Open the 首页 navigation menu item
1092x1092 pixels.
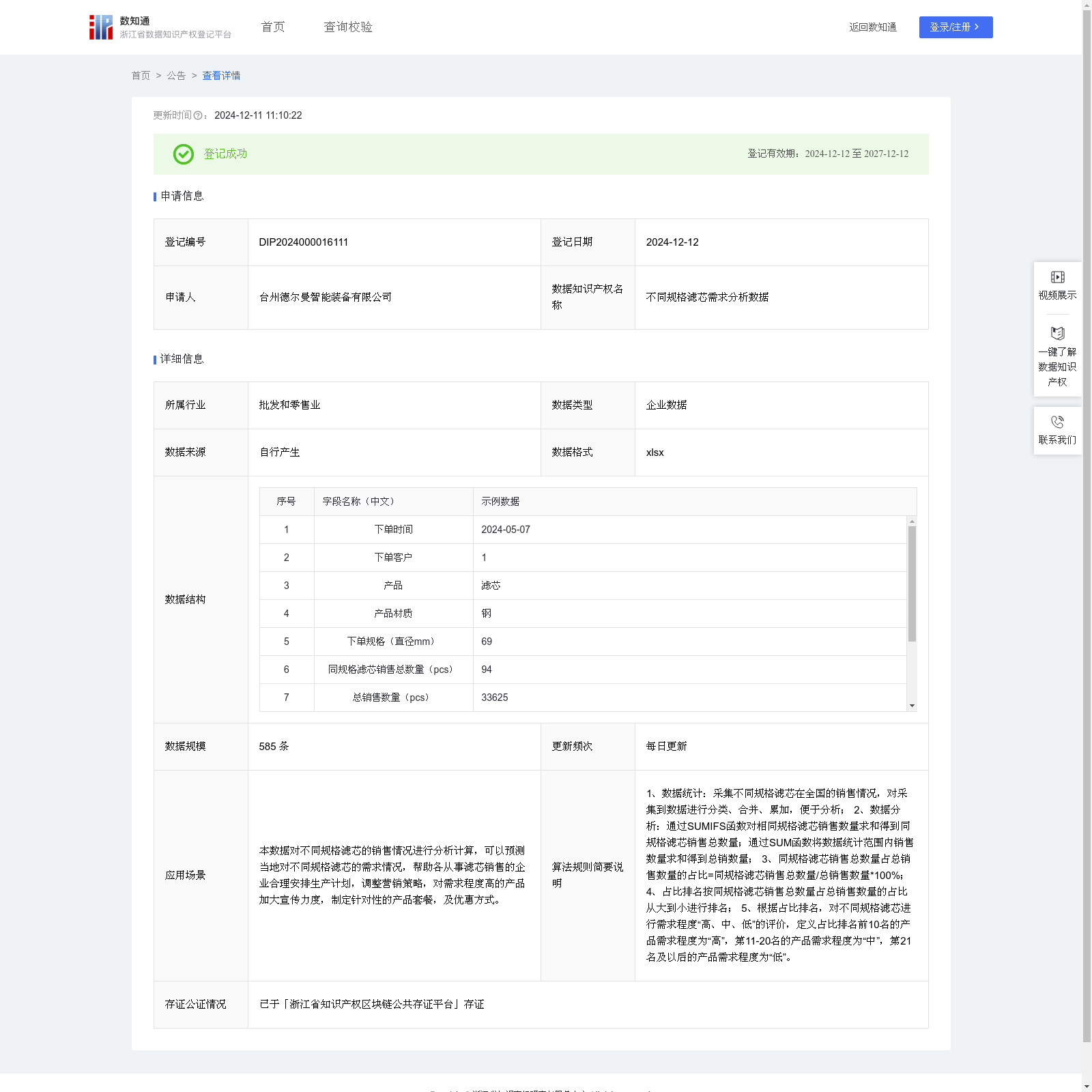[273, 27]
